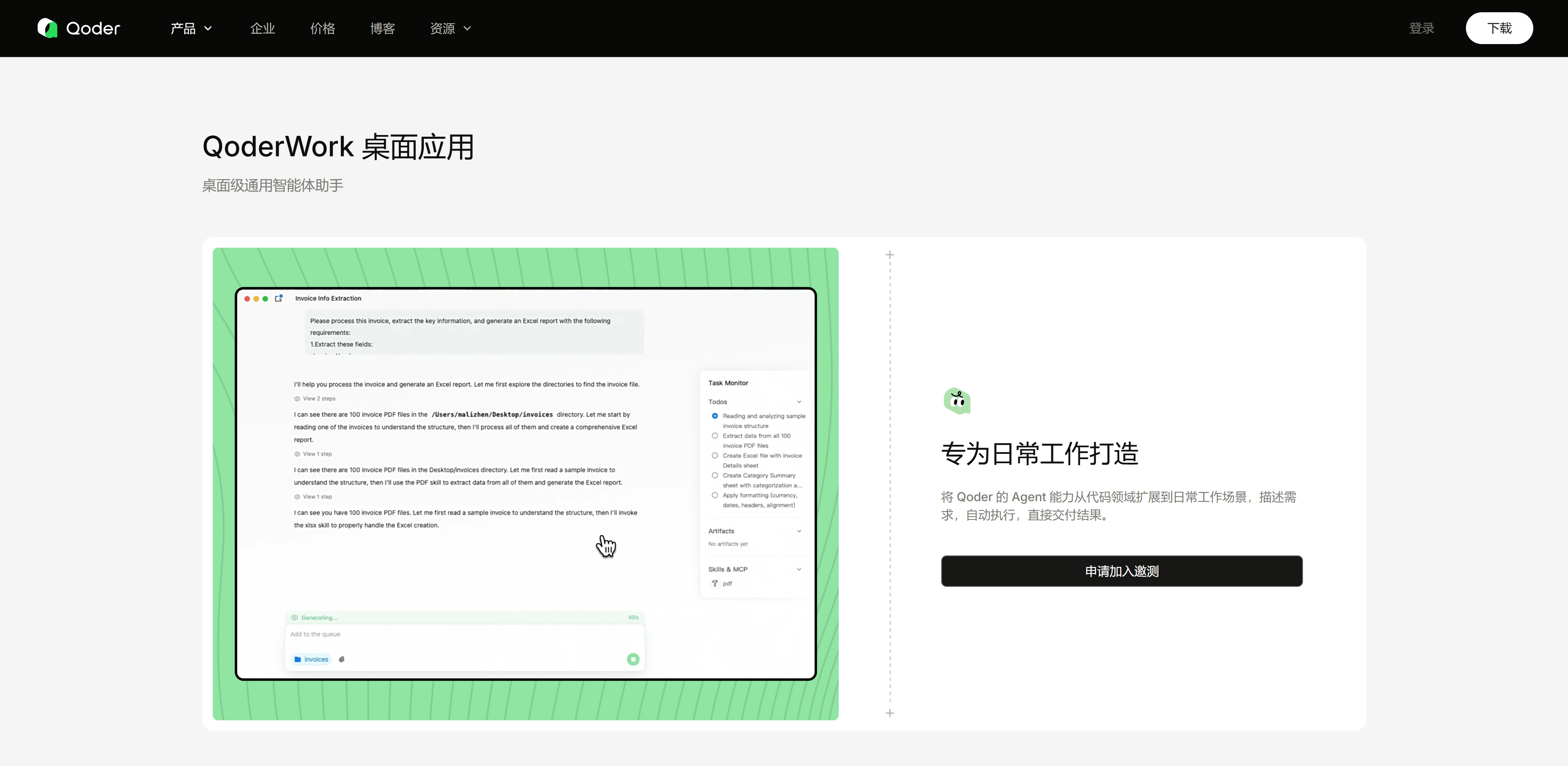Click the new chat compose icon

279,298
